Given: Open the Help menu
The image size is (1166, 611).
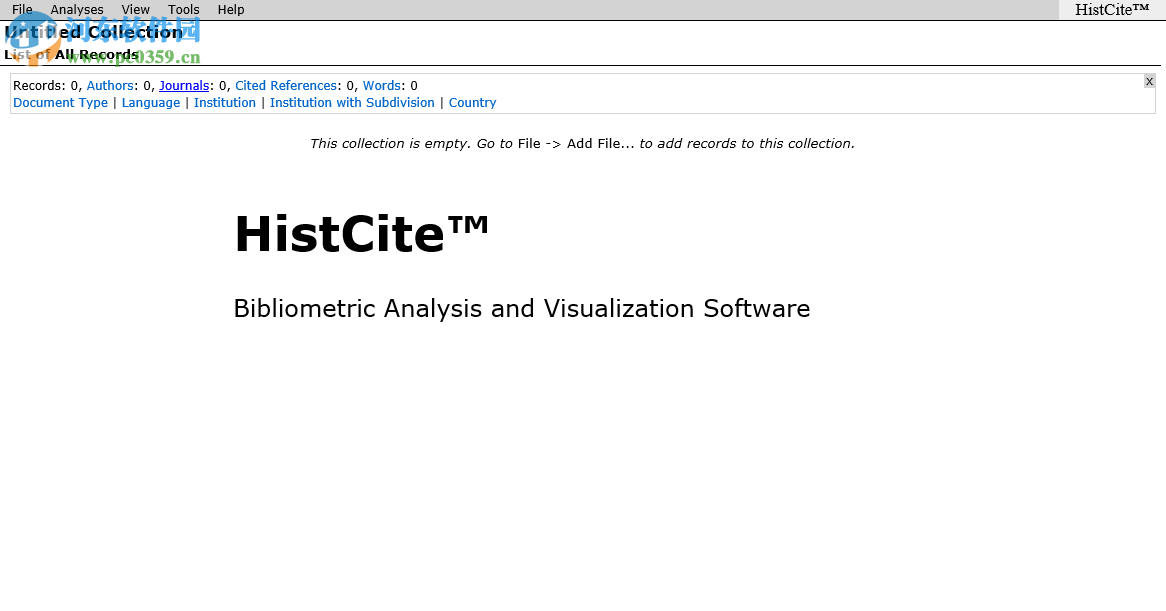Looking at the screenshot, I should [230, 9].
